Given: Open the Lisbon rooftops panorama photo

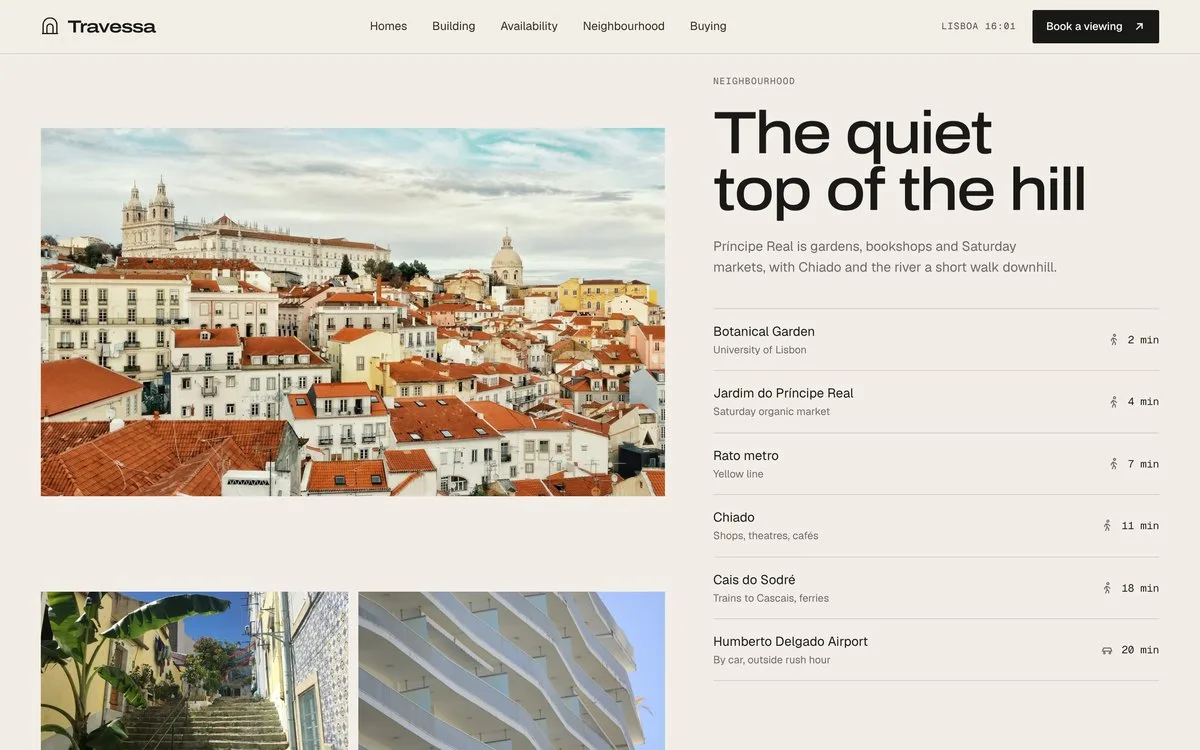Looking at the screenshot, I should coord(353,312).
